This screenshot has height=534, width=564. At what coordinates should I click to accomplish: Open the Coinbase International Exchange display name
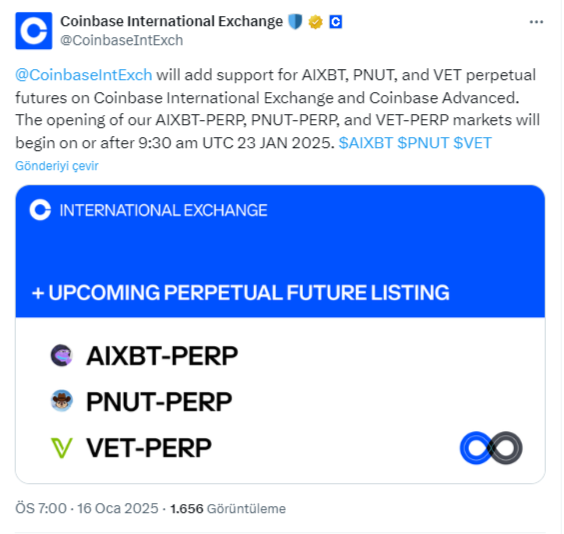(172, 22)
